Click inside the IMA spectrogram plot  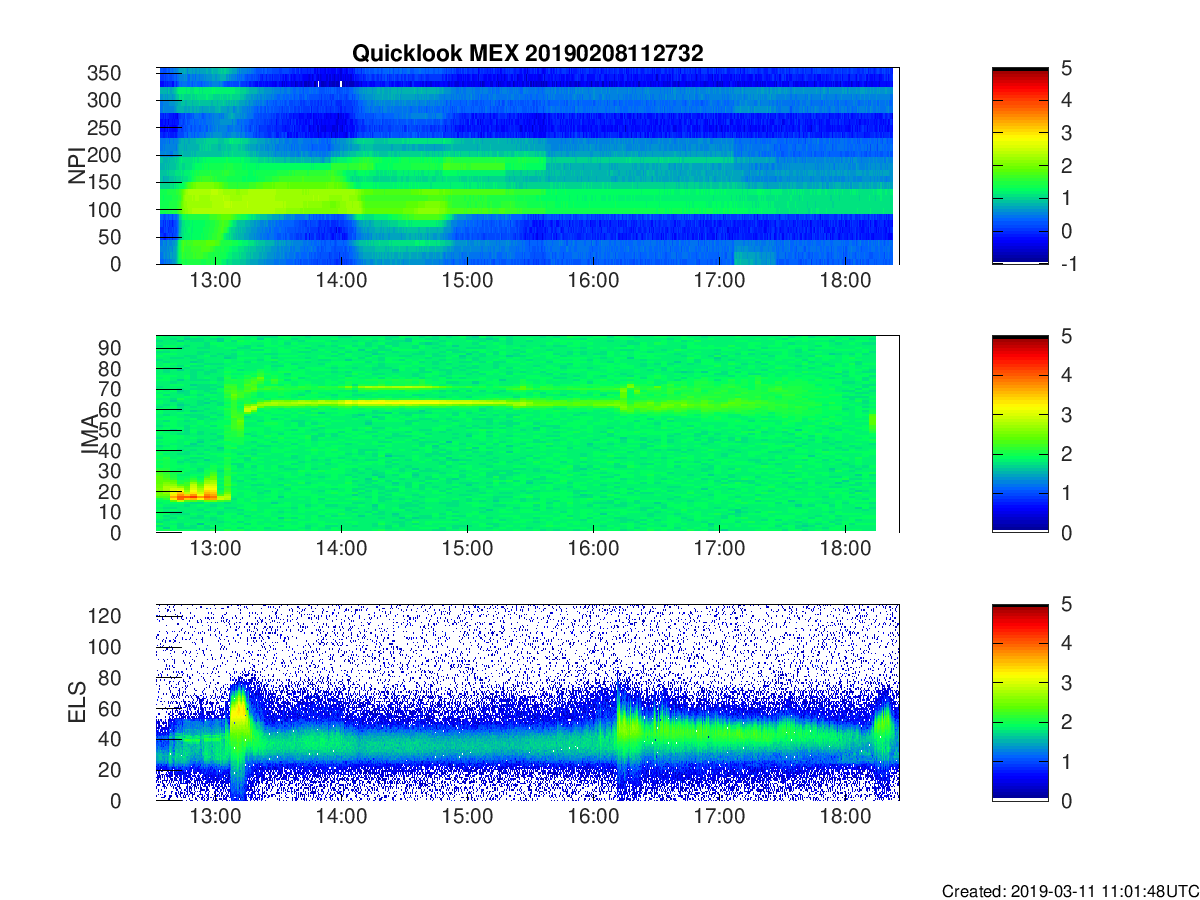[527, 434]
